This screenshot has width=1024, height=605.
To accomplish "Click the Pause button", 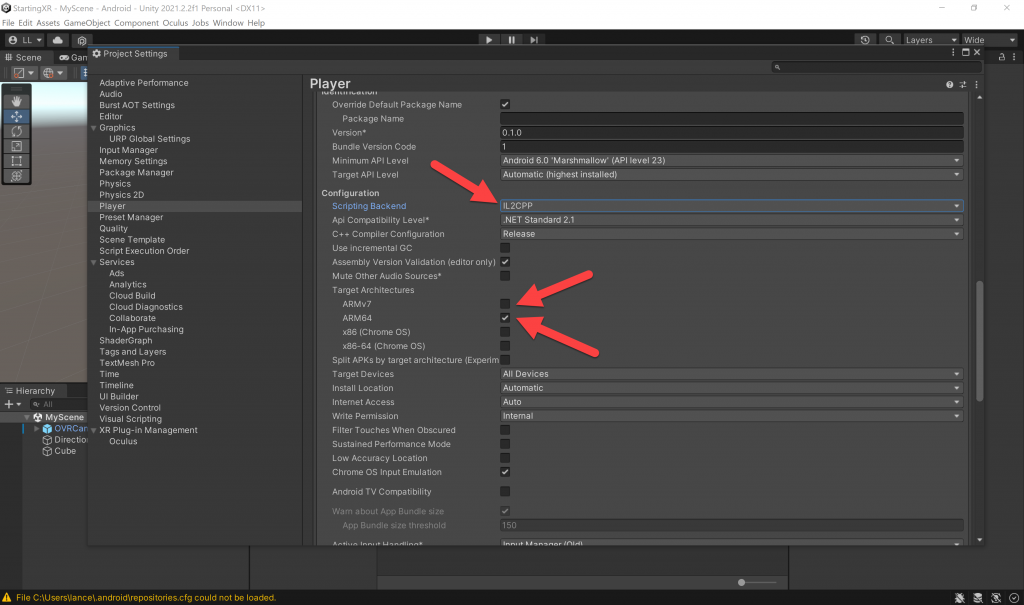I will tap(511, 40).
